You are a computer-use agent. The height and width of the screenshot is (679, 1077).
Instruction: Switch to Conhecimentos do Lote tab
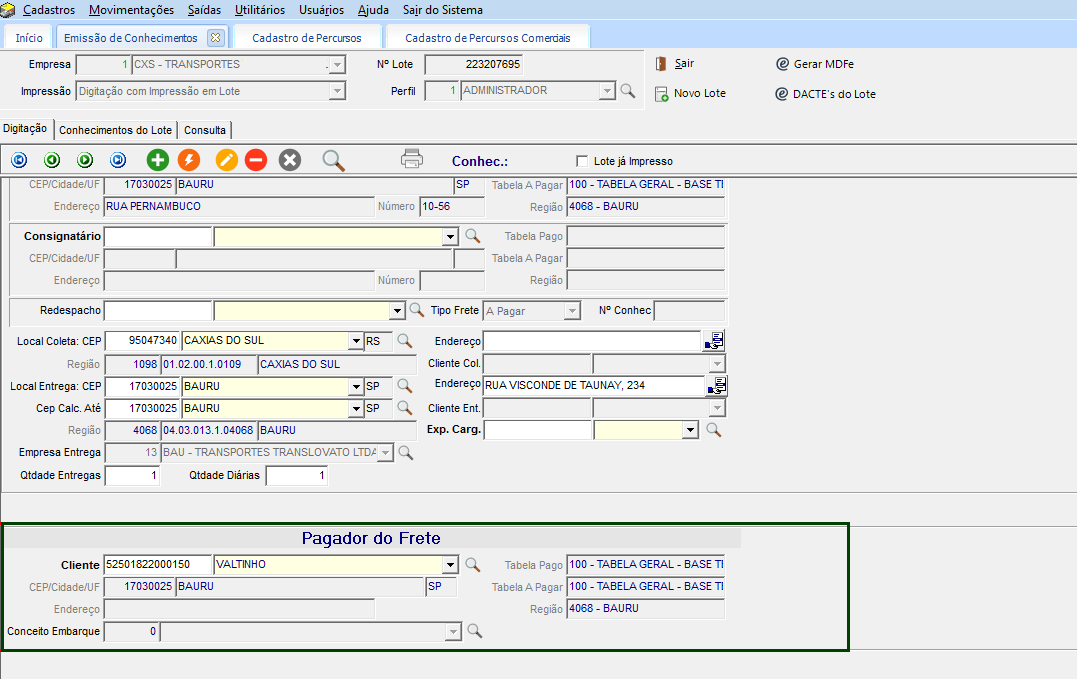pos(115,130)
